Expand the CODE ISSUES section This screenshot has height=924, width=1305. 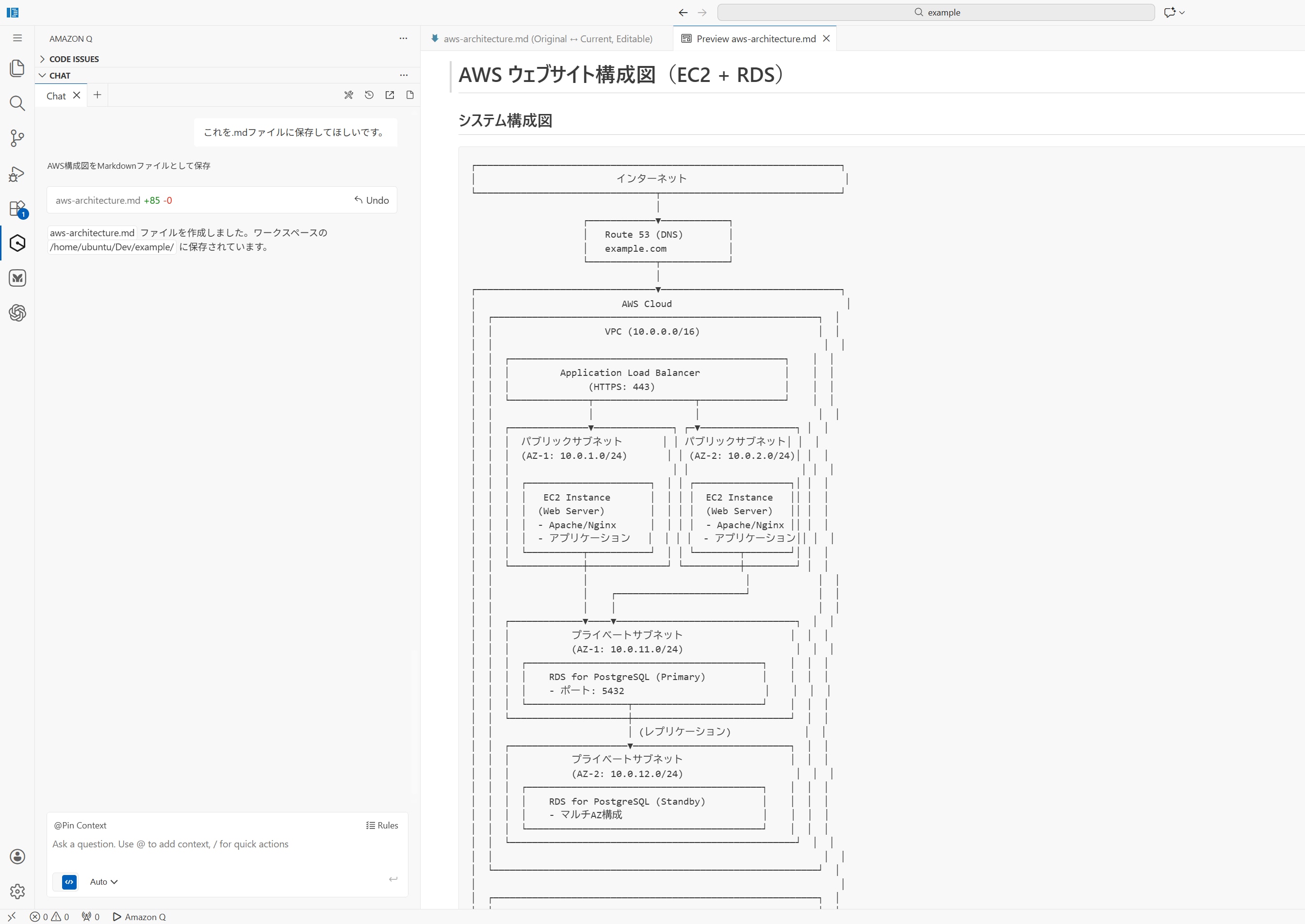[x=73, y=59]
